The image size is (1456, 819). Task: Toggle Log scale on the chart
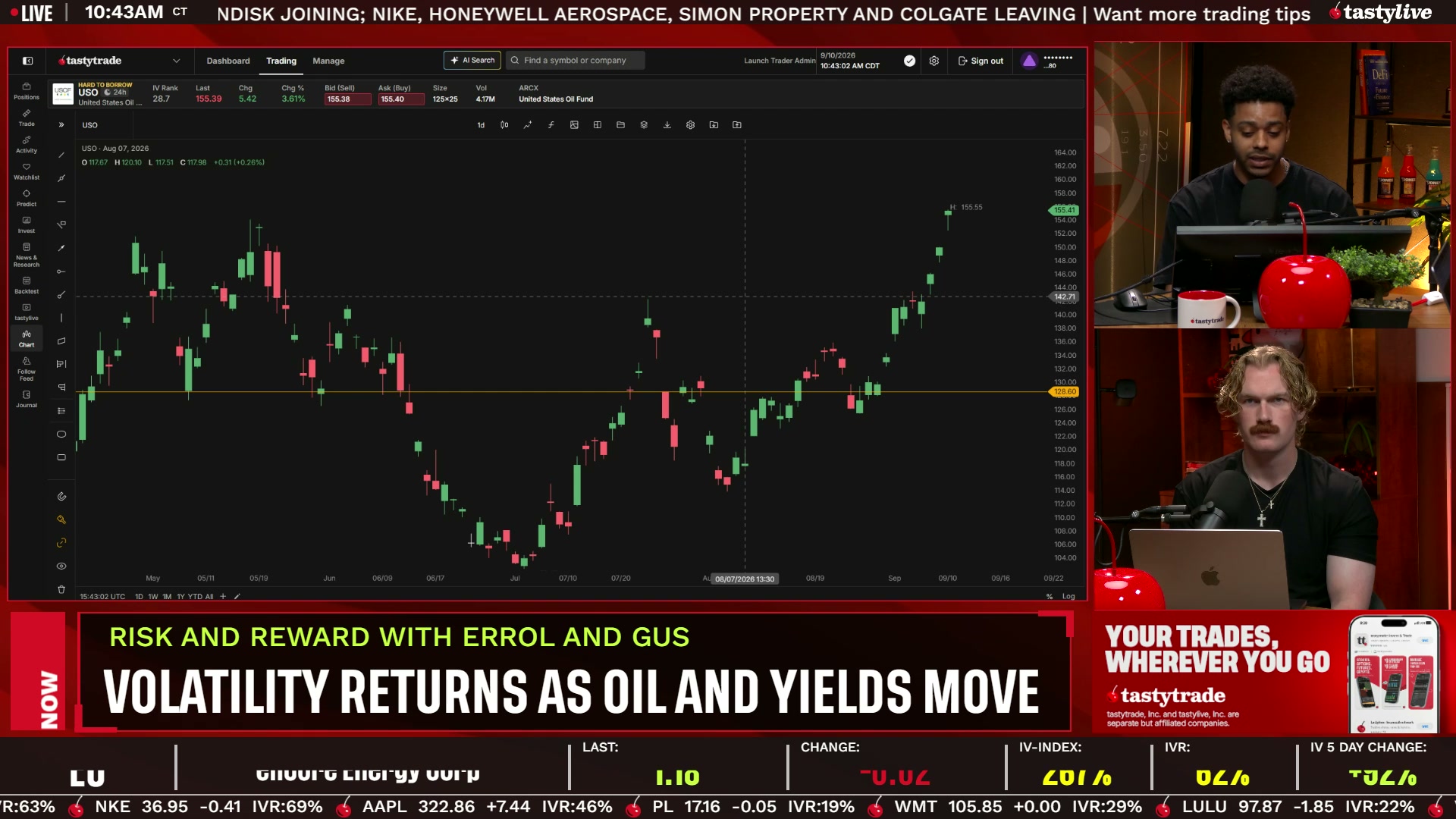(1068, 597)
